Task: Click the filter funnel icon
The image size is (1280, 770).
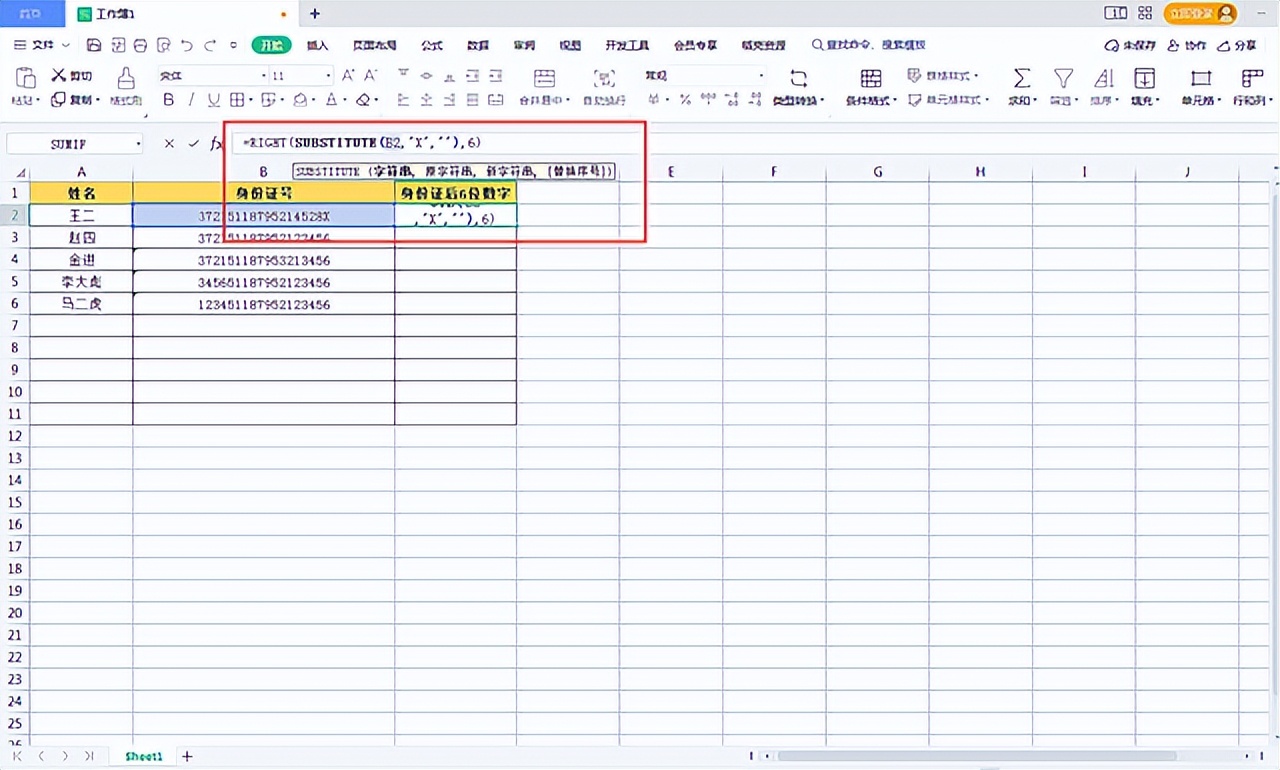Action: [1063, 79]
